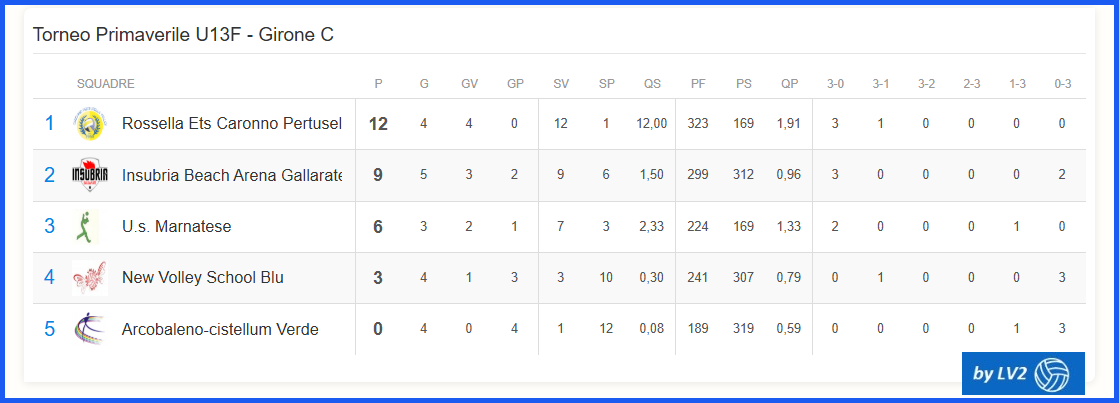The image size is (1119, 403).
Task: Click the 3-0 column header
Action: point(835,84)
